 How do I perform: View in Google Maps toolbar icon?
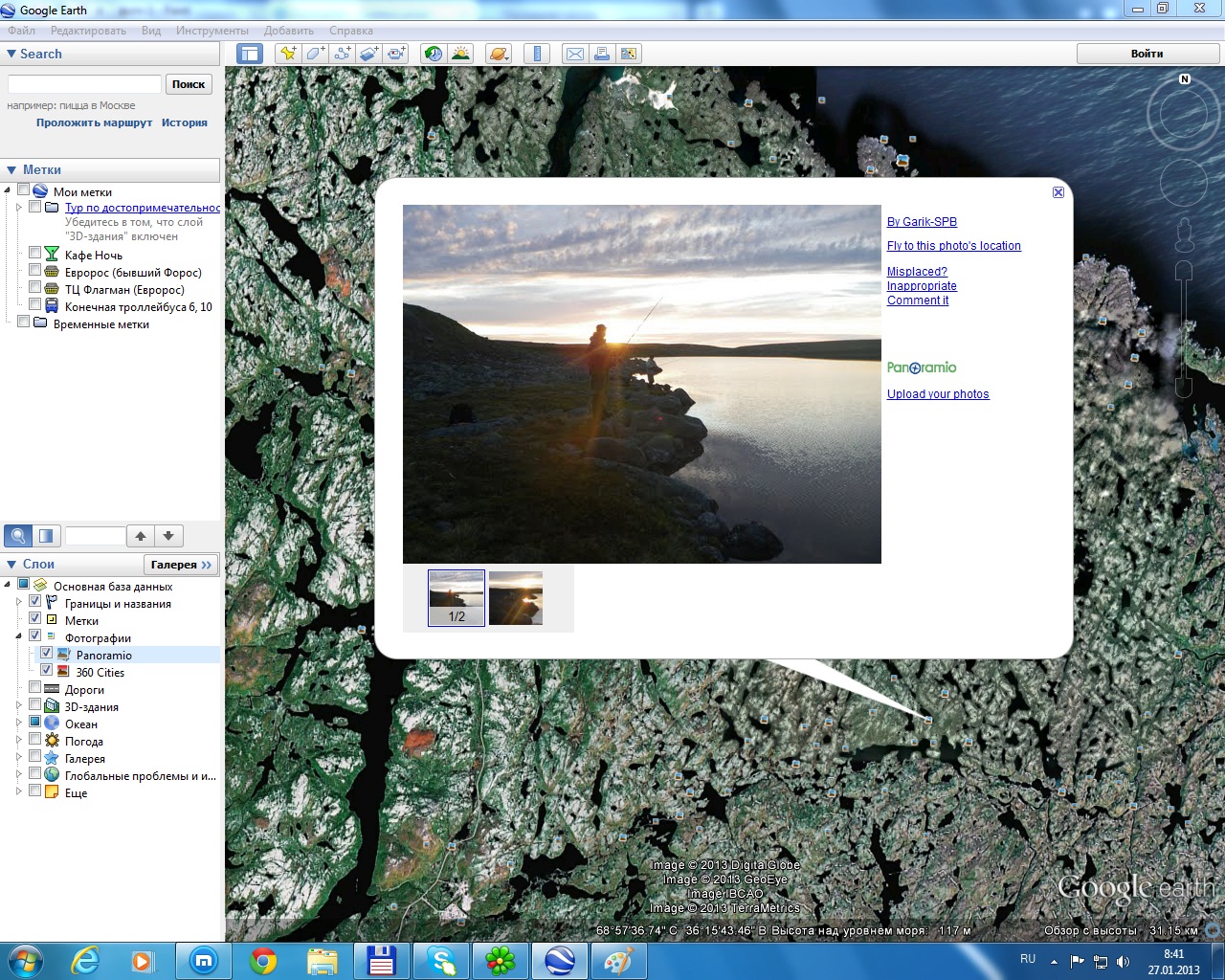[x=629, y=54]
